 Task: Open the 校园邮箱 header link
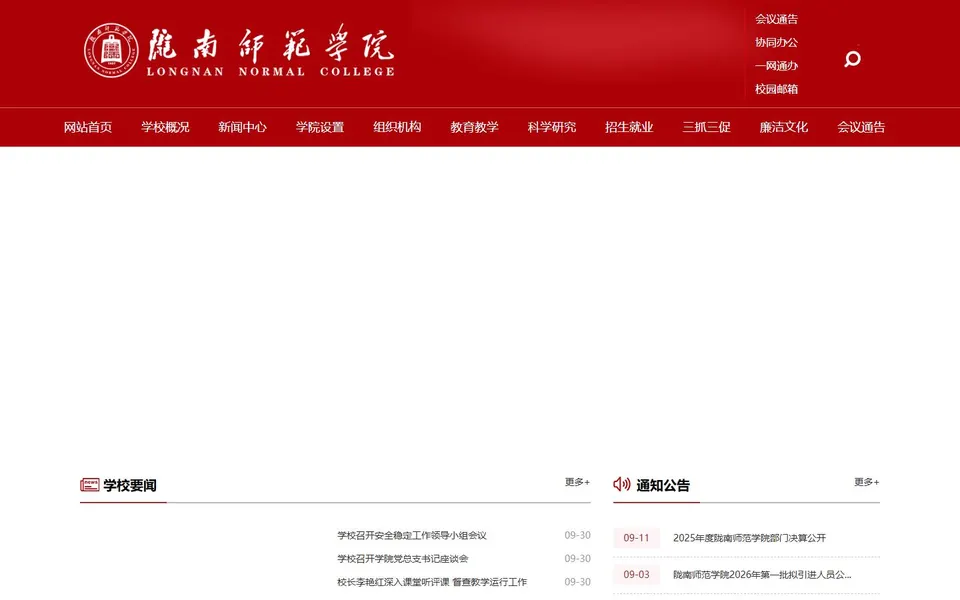(776, 89)
